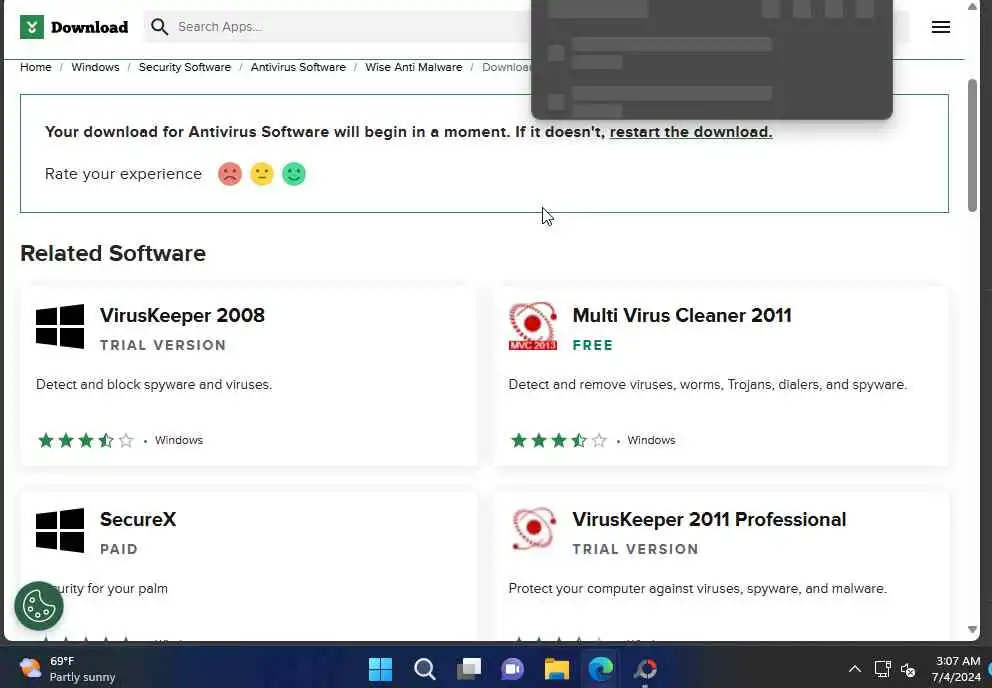
Task: Click the circular red-blue app icon on taskbar
Action: tap(645, 668)
